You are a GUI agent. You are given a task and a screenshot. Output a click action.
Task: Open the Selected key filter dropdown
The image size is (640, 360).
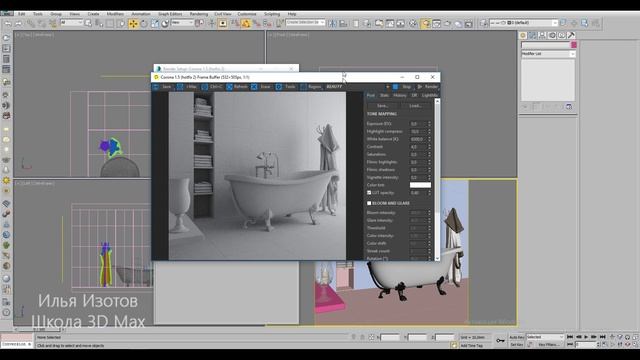[544, 337]
